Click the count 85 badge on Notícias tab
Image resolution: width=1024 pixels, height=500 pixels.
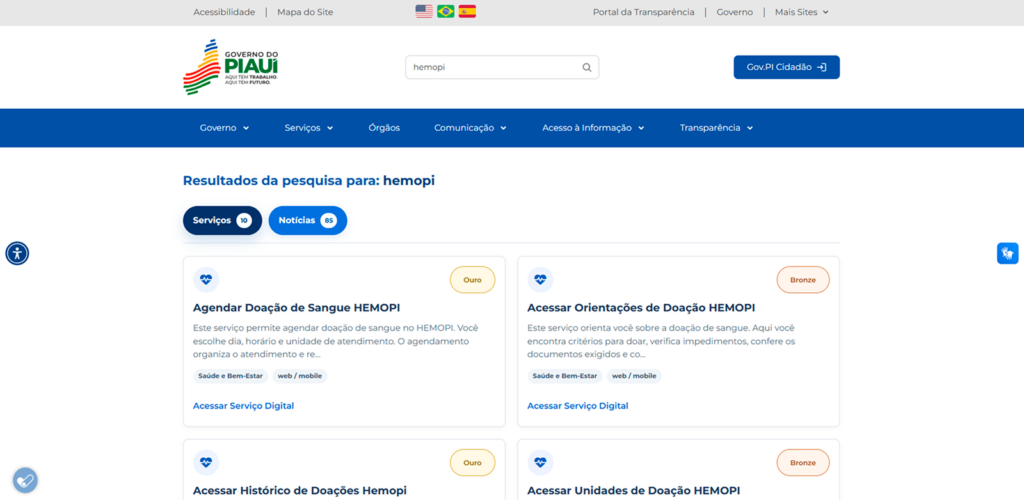tap(328, 221)
